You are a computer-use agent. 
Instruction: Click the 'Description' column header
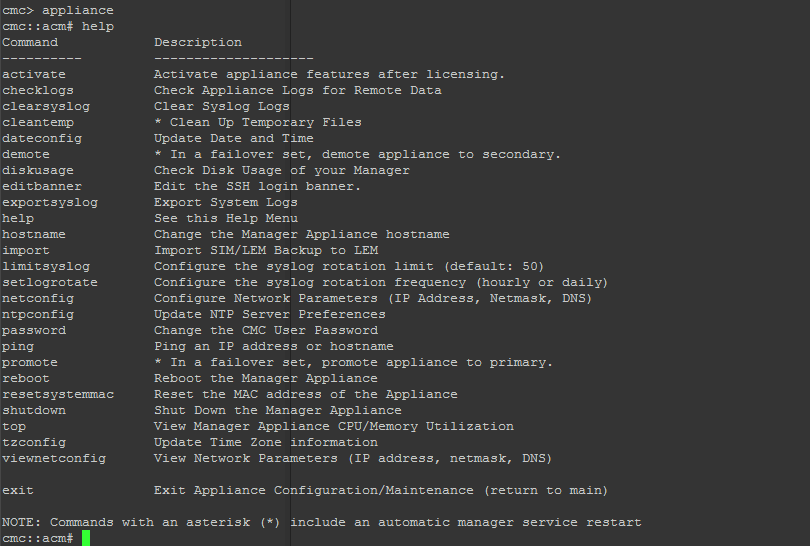[x=198, y=42]
